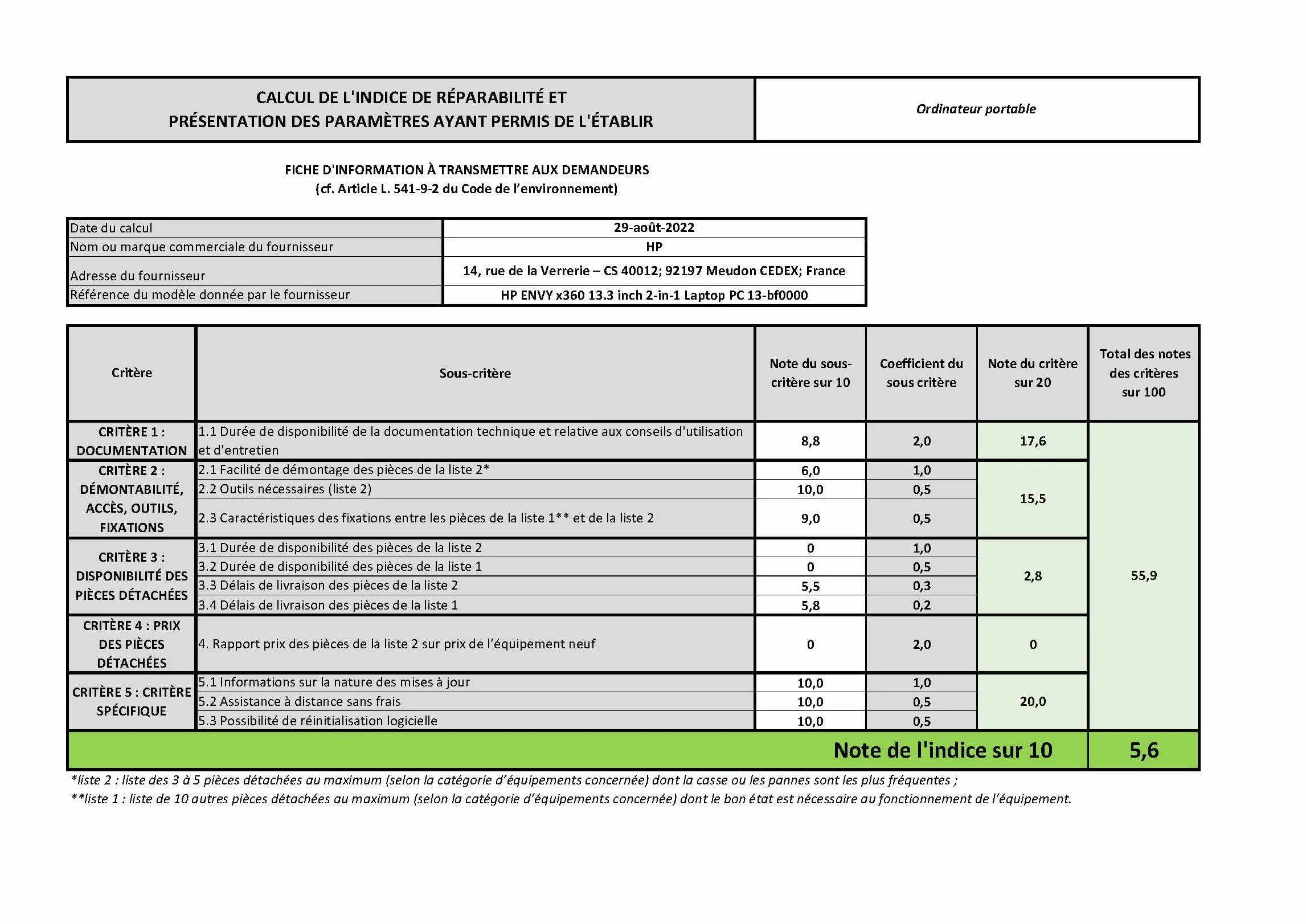Click the title 'CALCUL DE L'INDICE DE RÉPARABILITÉ'
The width and height of the screenshot is (1306, 924).
[x=411, y=97]
